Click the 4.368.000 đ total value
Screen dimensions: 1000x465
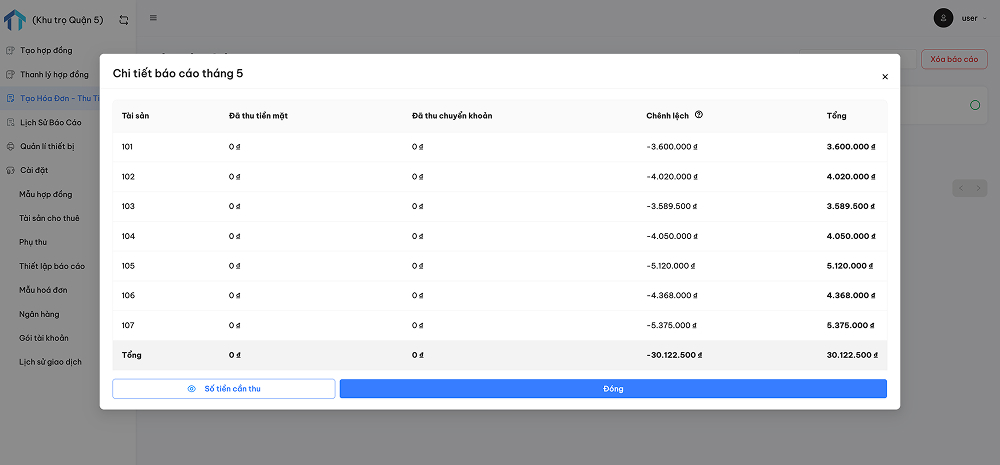(851, 295)
